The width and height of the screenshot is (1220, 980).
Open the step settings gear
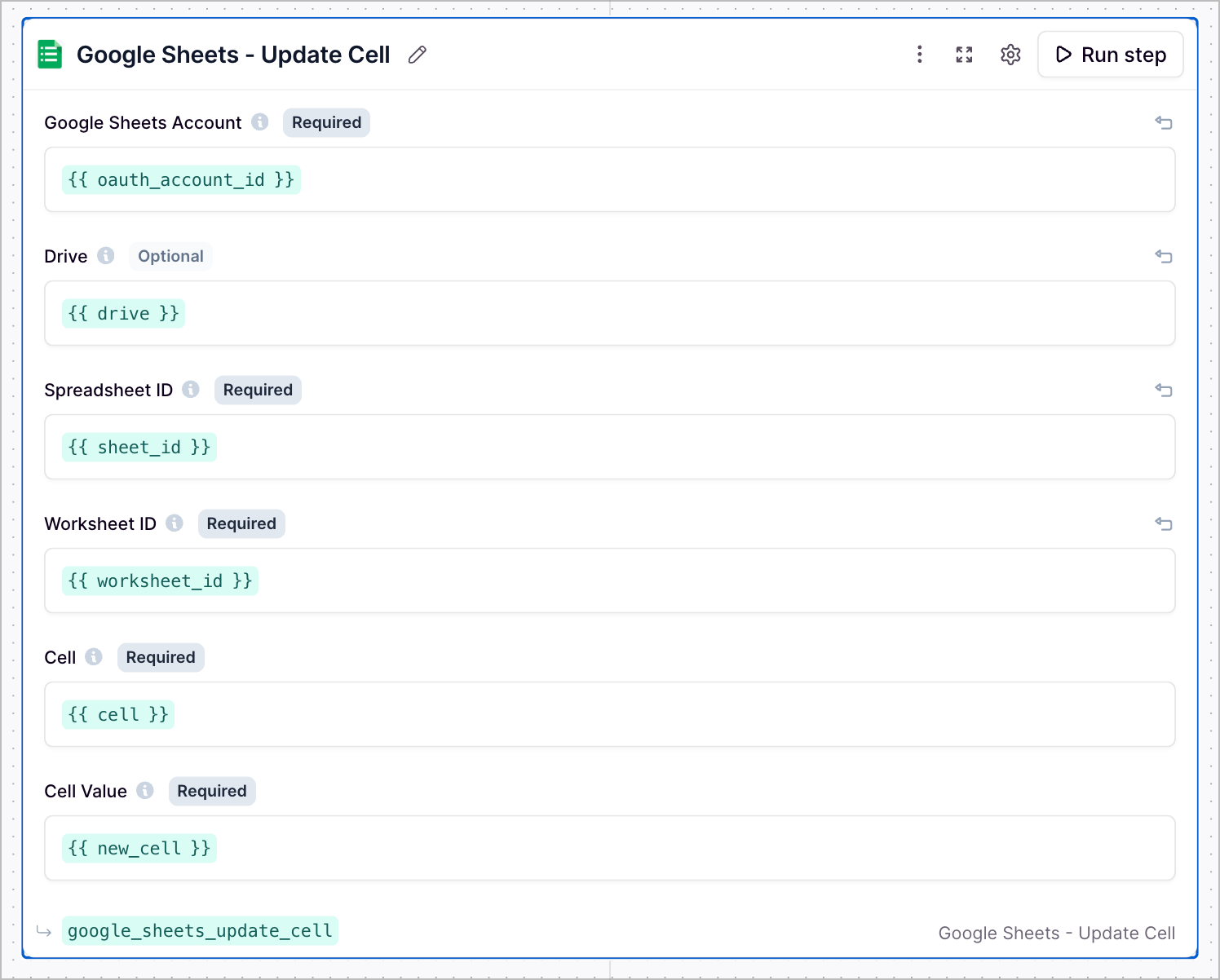[x=1010, y=55]
